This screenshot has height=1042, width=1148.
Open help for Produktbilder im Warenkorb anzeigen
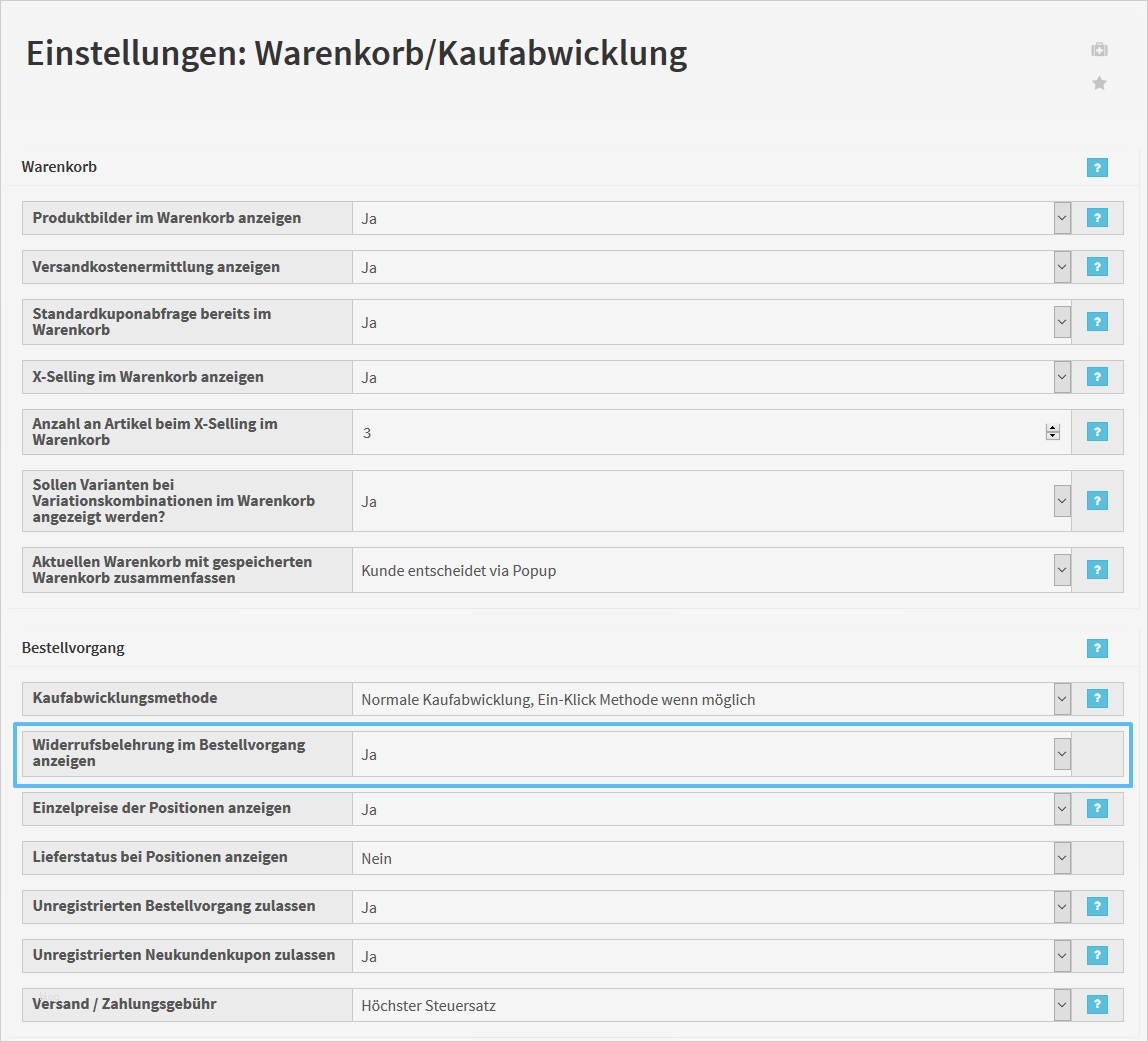pos(1097,217)
